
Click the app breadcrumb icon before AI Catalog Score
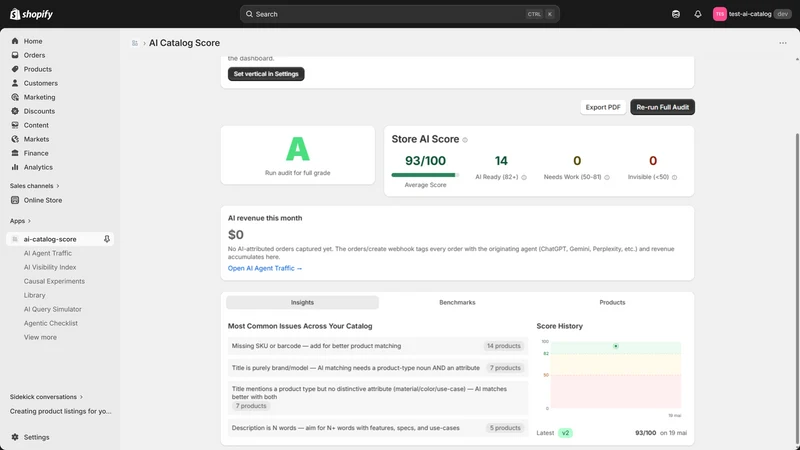[135, 43]
